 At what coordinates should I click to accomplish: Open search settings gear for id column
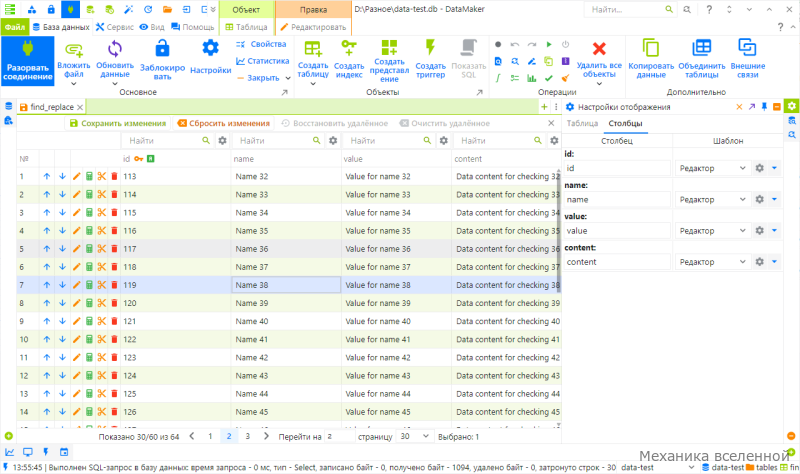click(x=222, y=140)
